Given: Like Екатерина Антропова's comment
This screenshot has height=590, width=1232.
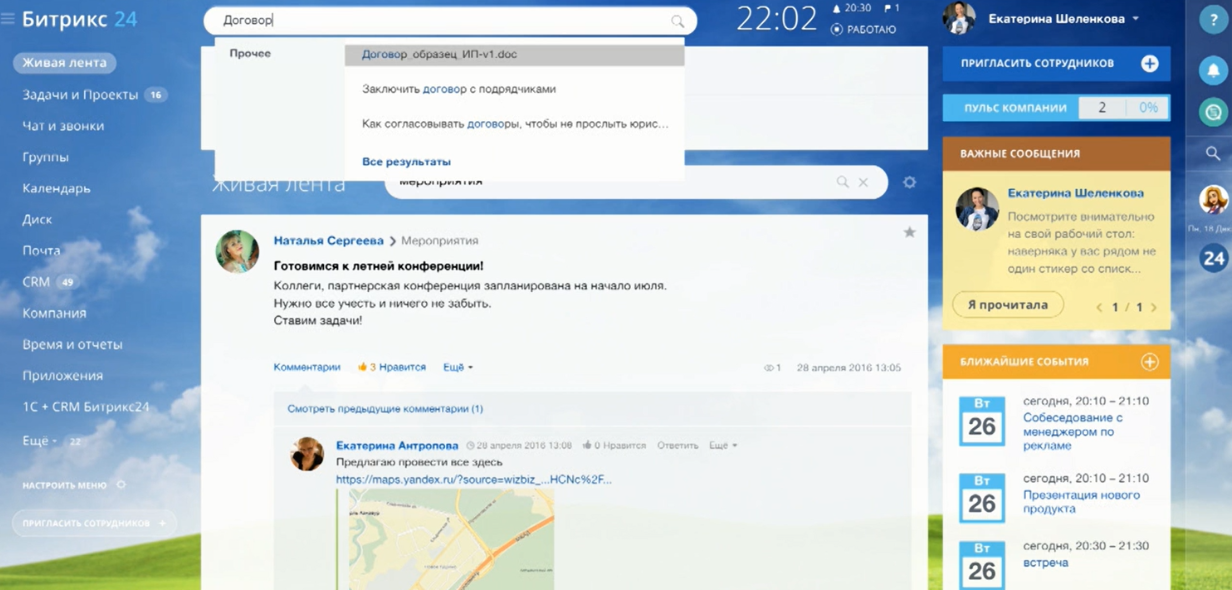Looking at the screenshot, I should tap(614, 445).
